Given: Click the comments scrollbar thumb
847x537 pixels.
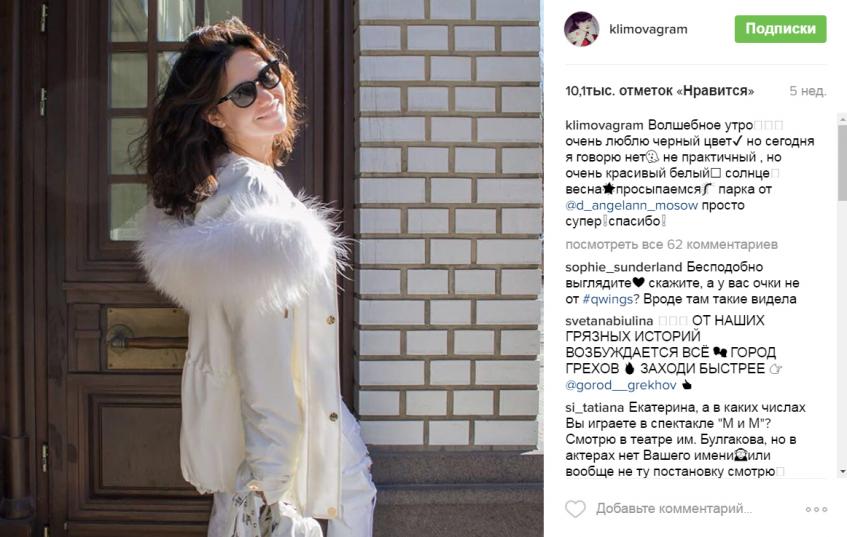Looking at the screenshot, I should pos(842,163).
